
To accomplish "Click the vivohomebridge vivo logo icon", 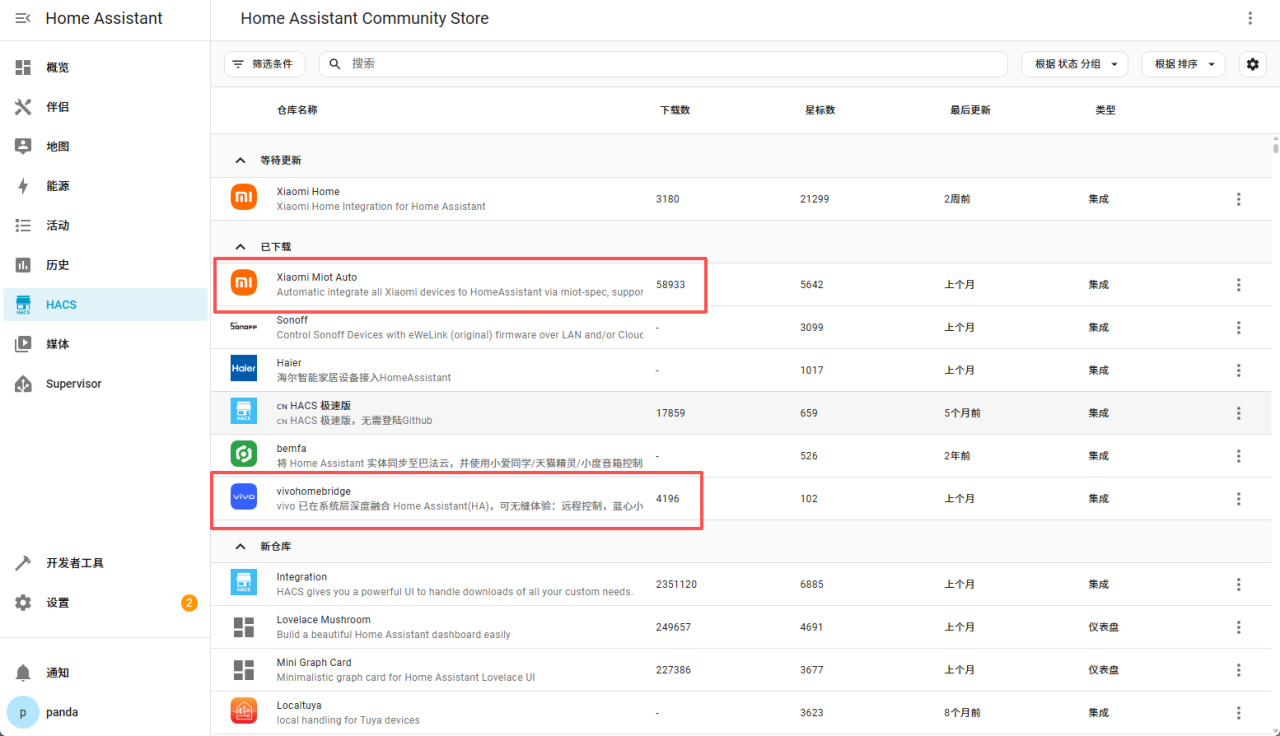I will (x=243, y=498).
